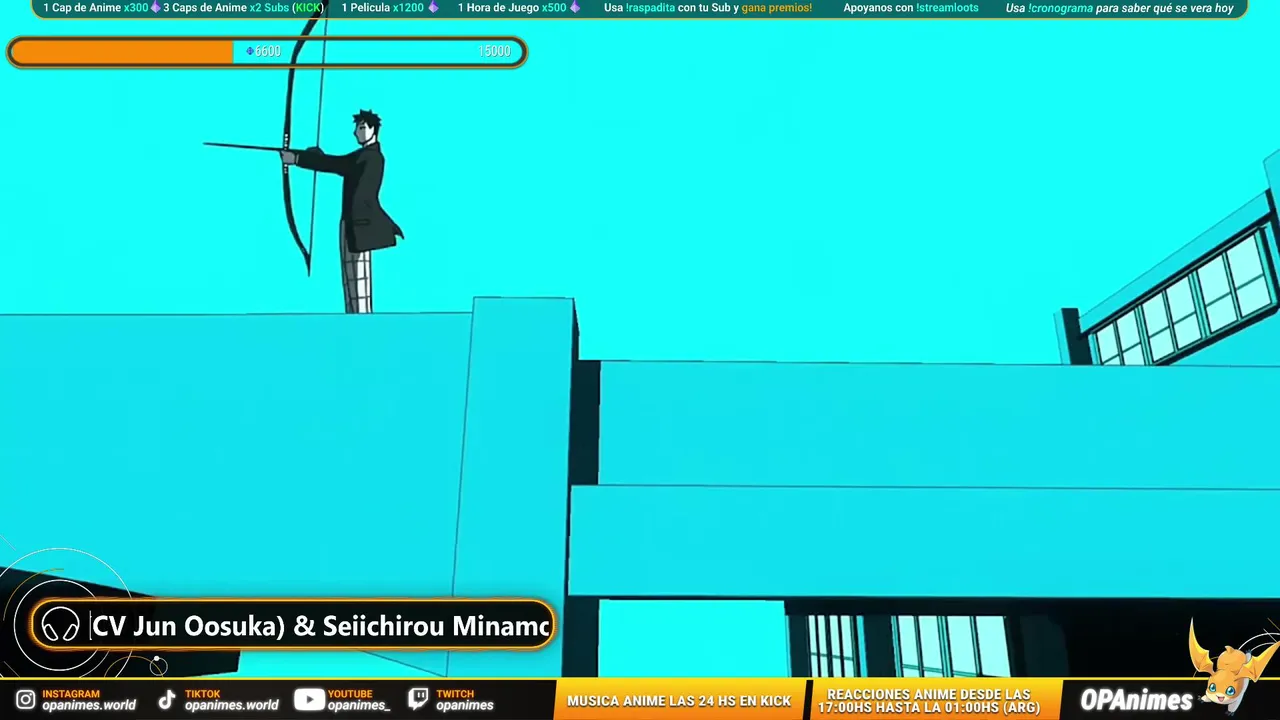Click the green KICK label in the ticker
Screen dimensions: 1280x720
point(308,8)
